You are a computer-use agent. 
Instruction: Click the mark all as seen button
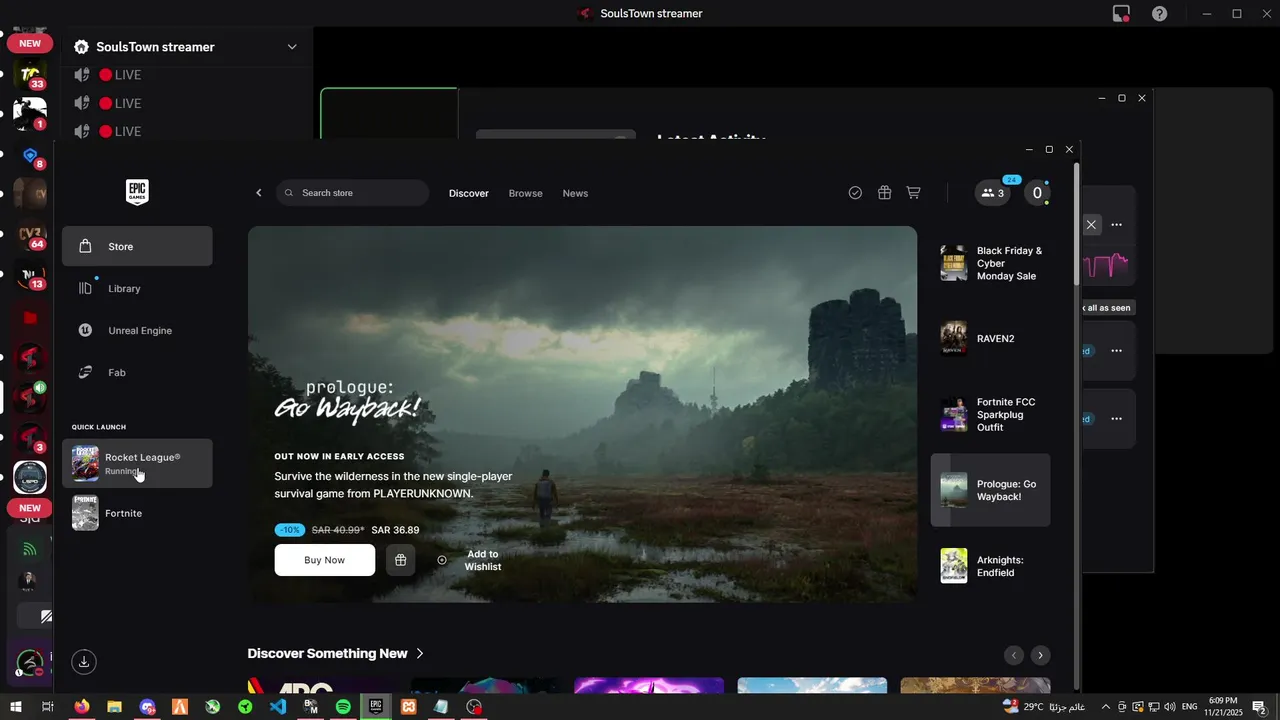1107,308
